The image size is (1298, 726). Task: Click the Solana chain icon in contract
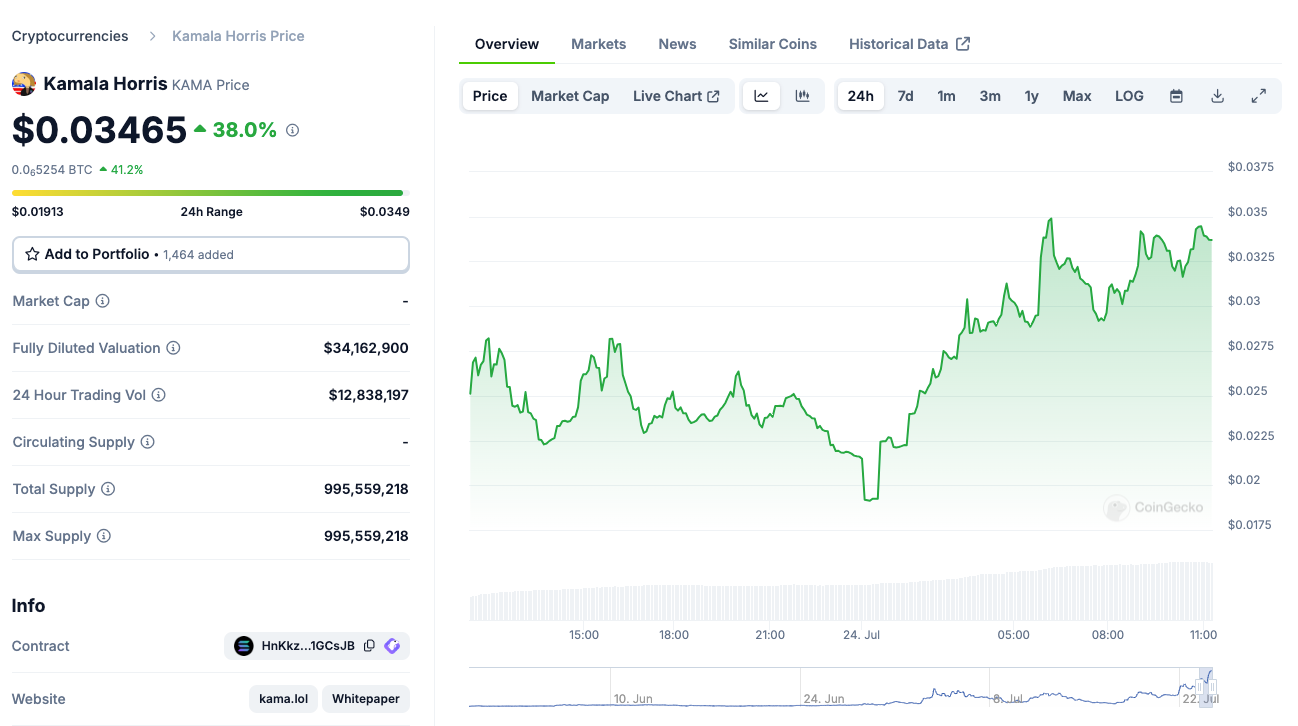[x=244, y=646]
